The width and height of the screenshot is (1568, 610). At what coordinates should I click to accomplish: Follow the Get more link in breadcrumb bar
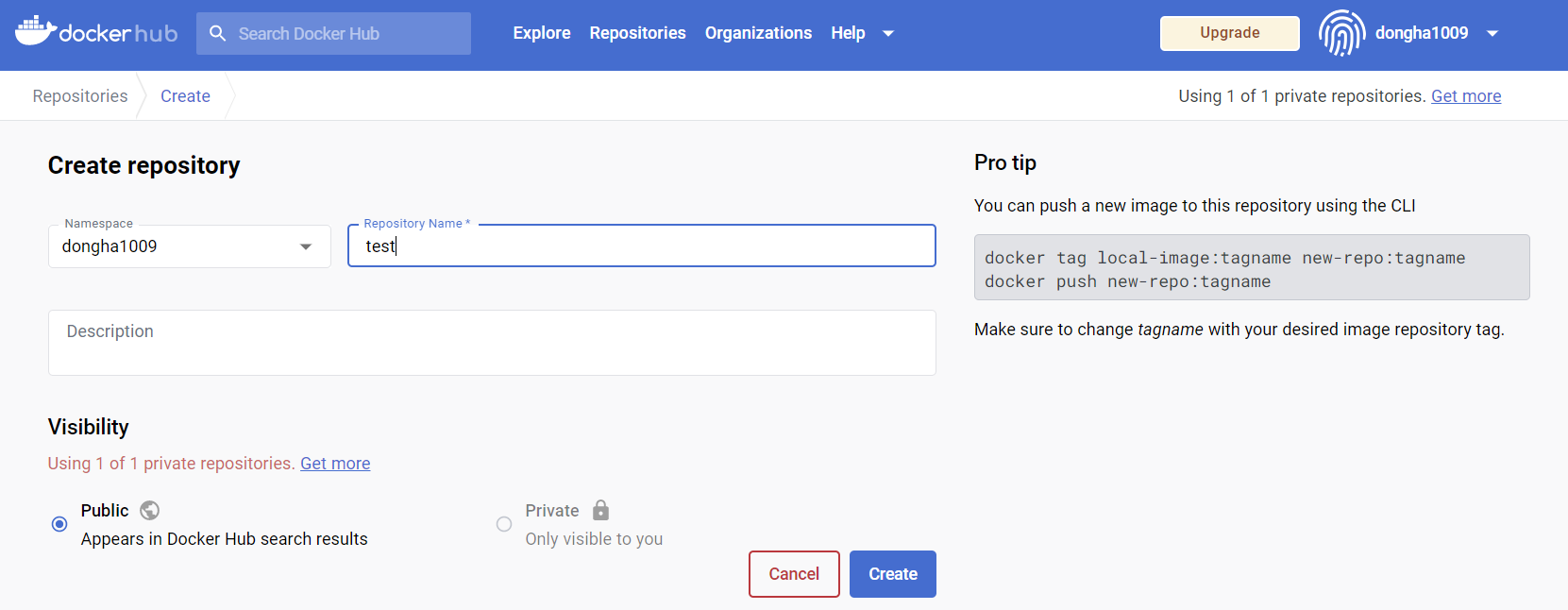1466,96
